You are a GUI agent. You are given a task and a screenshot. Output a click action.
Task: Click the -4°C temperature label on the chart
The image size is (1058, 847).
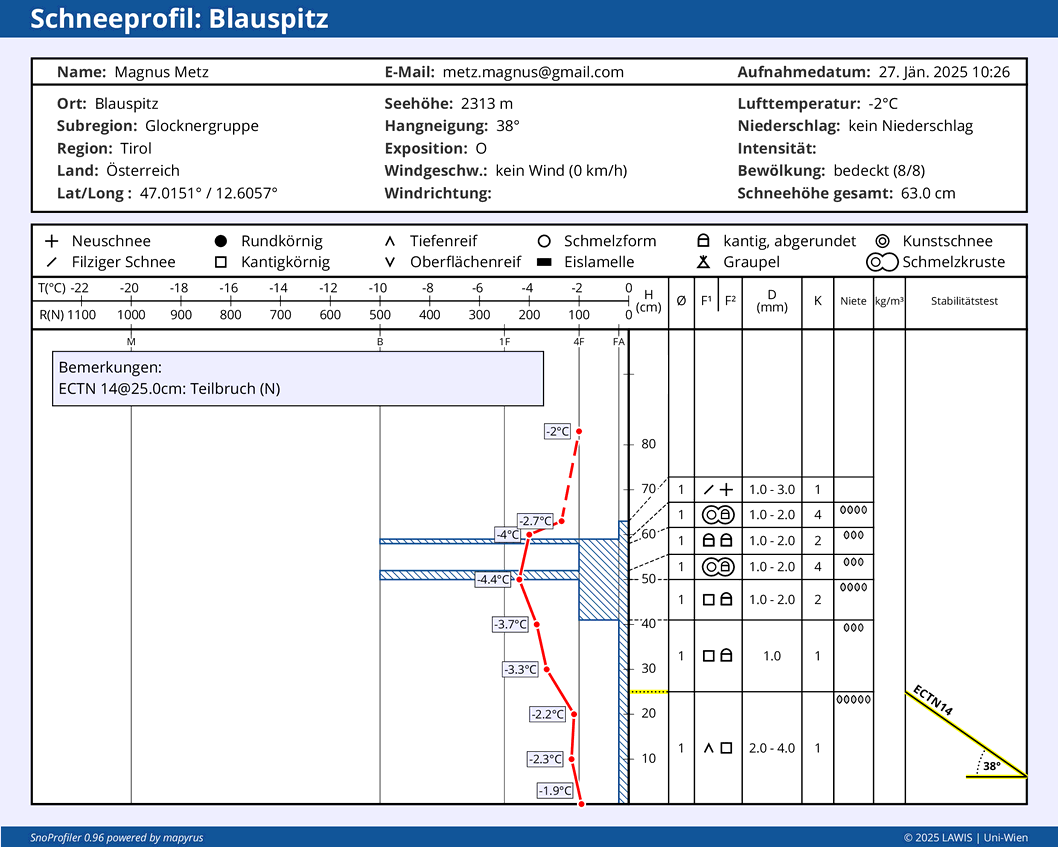click(508, 535)
